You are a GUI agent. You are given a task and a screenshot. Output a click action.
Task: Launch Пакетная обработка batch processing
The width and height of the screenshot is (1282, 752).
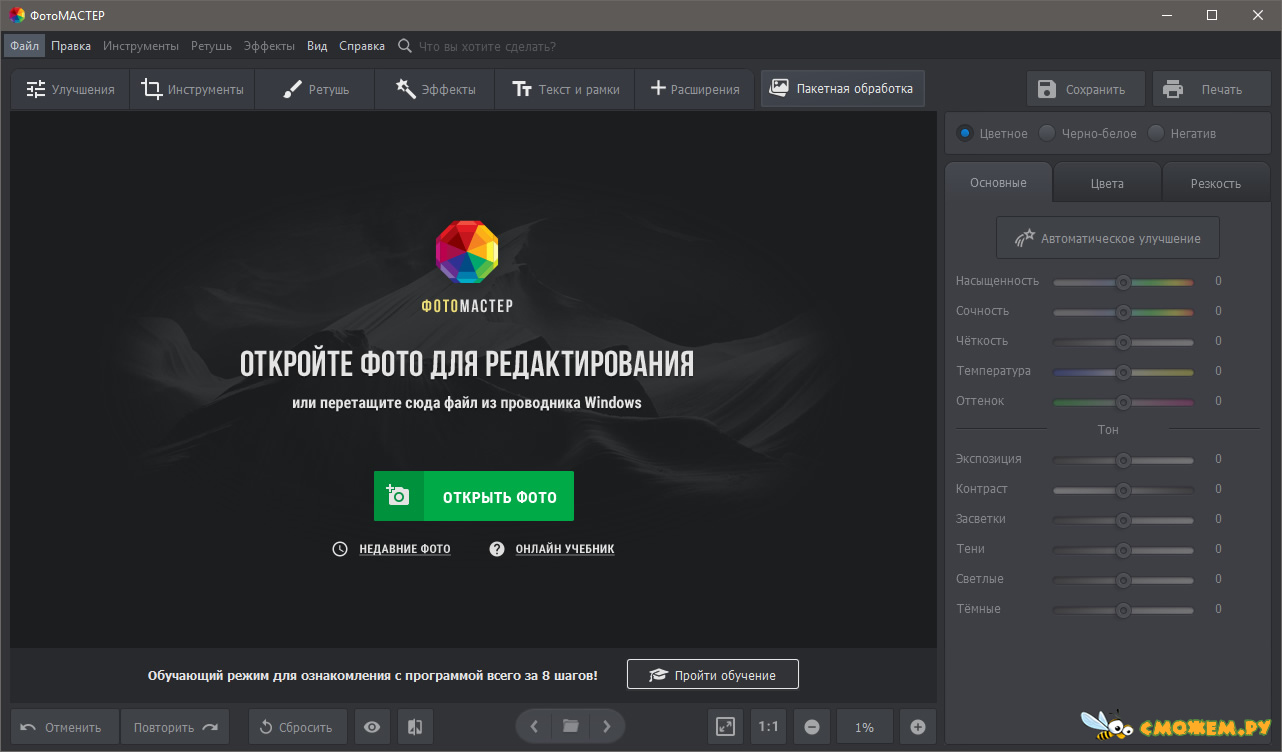pos(842,88)
